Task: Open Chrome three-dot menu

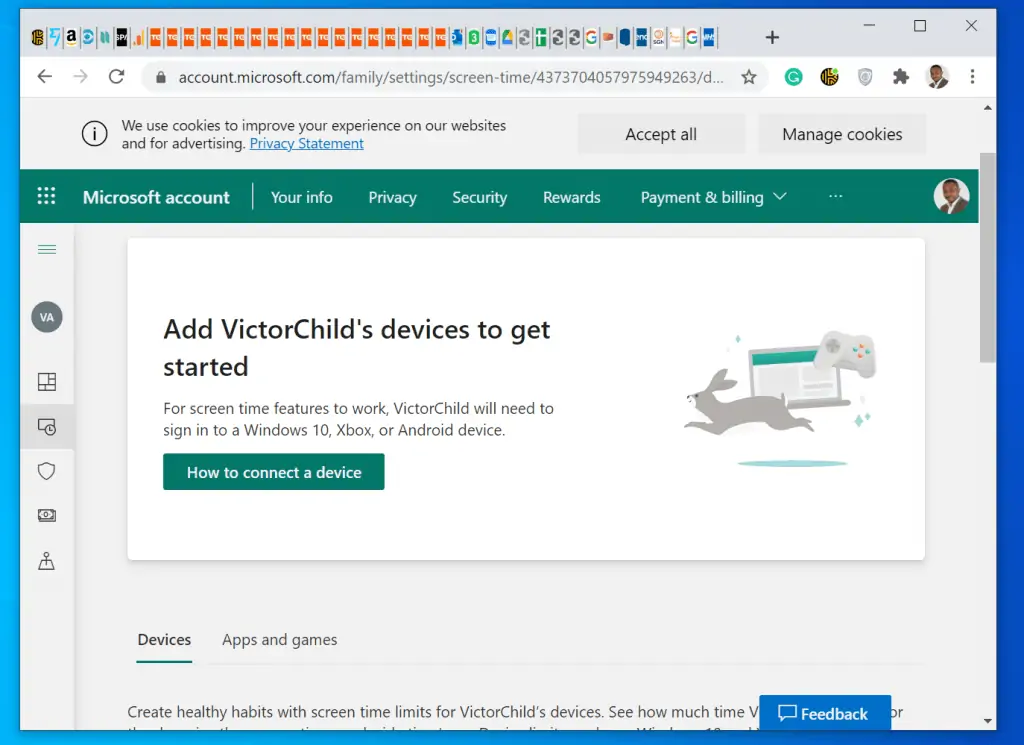Action: click(x=972, y=77)
